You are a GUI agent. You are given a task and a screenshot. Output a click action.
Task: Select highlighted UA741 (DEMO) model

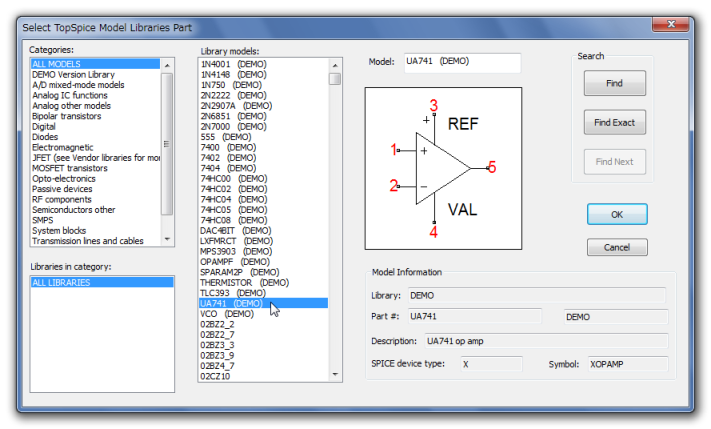[x=263, y=303]
